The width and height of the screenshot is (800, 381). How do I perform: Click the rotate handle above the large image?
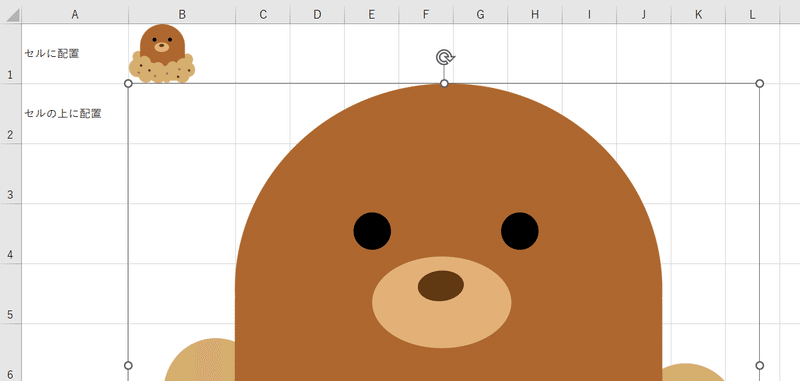click(445, 57)
